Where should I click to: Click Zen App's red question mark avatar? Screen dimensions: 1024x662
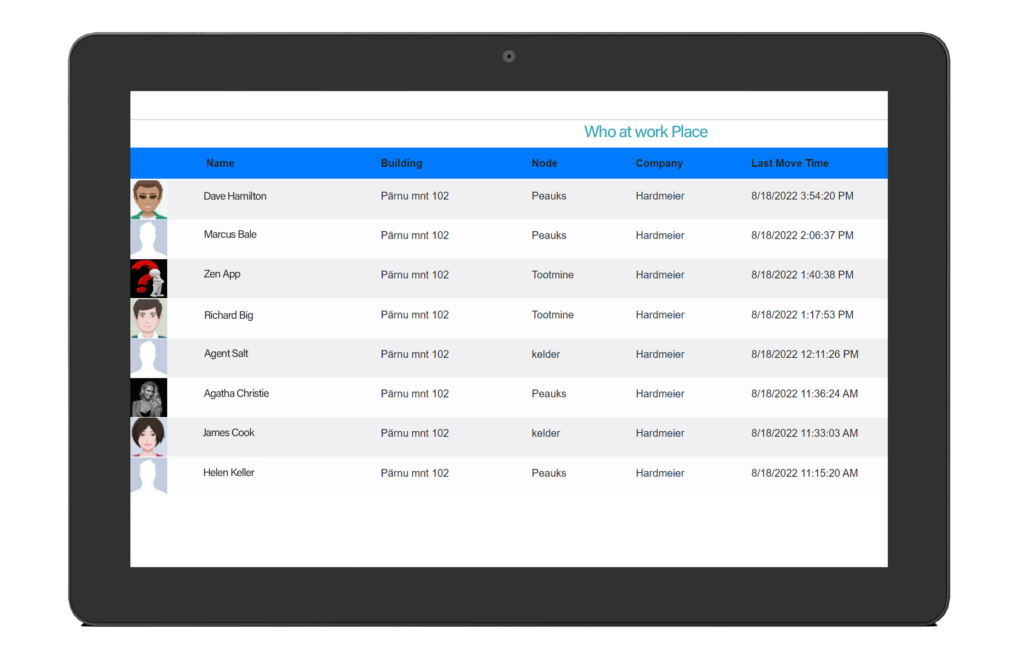coord(149,279)
